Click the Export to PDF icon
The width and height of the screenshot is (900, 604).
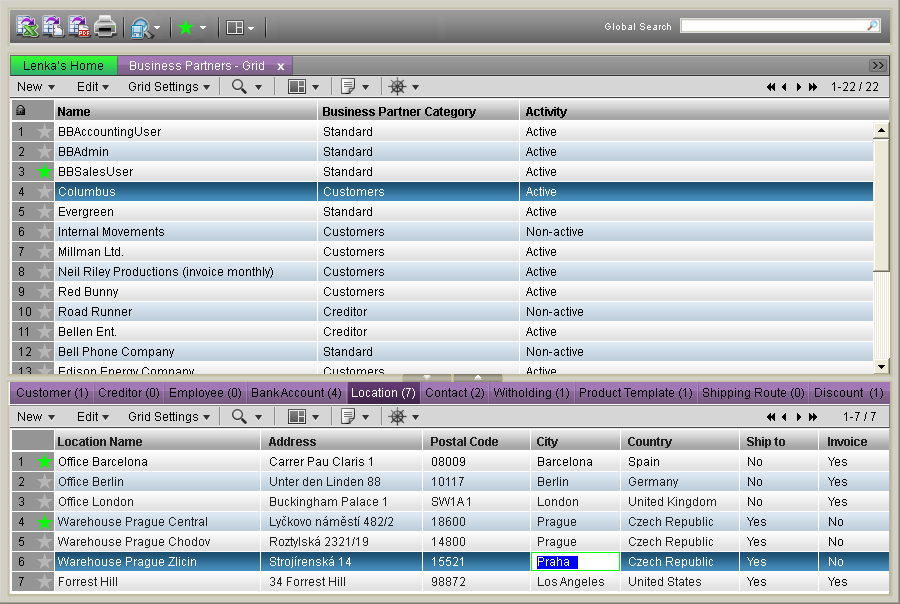[x=79, y=27]
